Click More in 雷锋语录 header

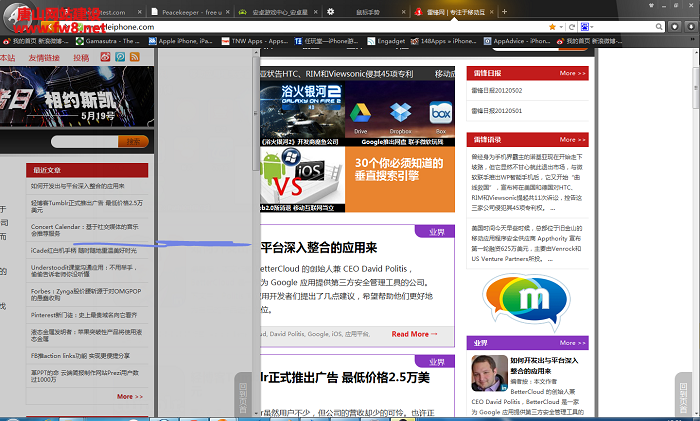tap(572, 139)
